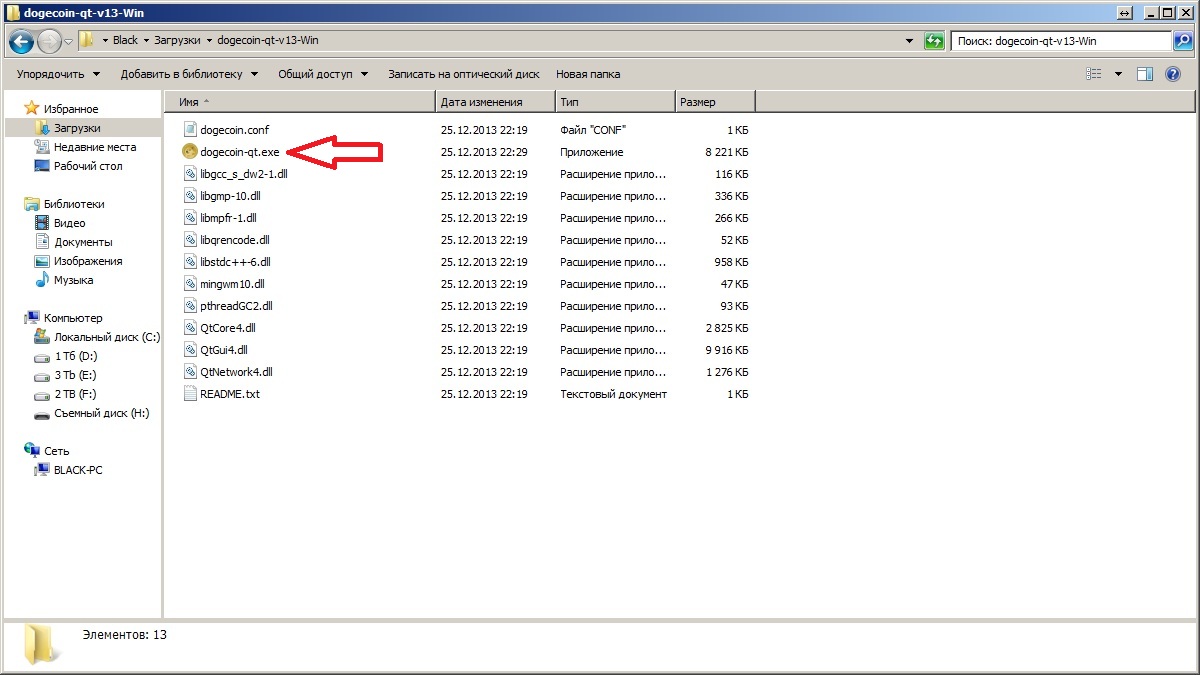Create a folder with Новая папка

[x=588, y=74]
